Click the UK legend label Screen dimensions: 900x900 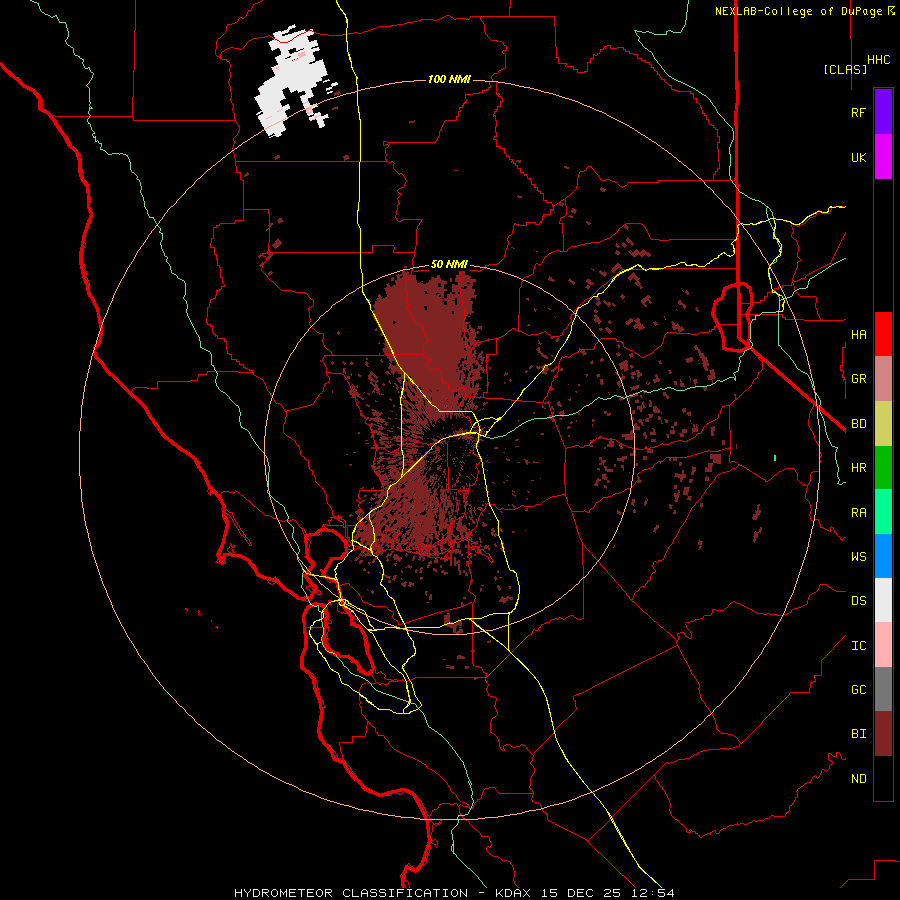point(858,157)
